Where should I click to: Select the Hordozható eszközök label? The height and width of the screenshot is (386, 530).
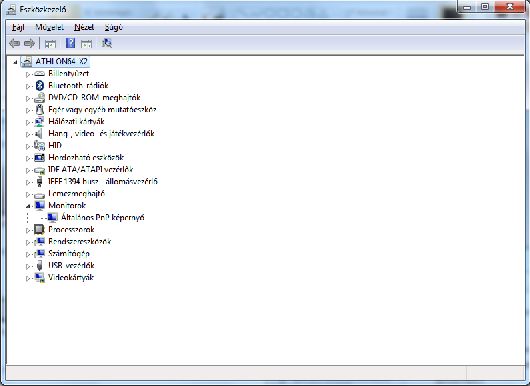tap(86, 158)
